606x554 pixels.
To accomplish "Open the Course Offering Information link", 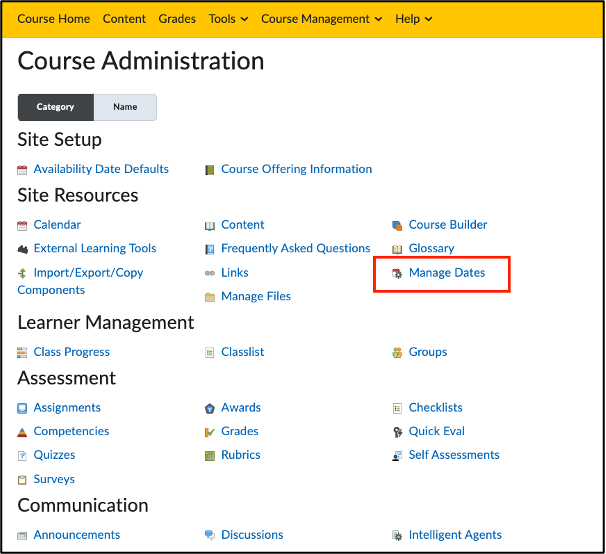I will (x=296, y=169).
